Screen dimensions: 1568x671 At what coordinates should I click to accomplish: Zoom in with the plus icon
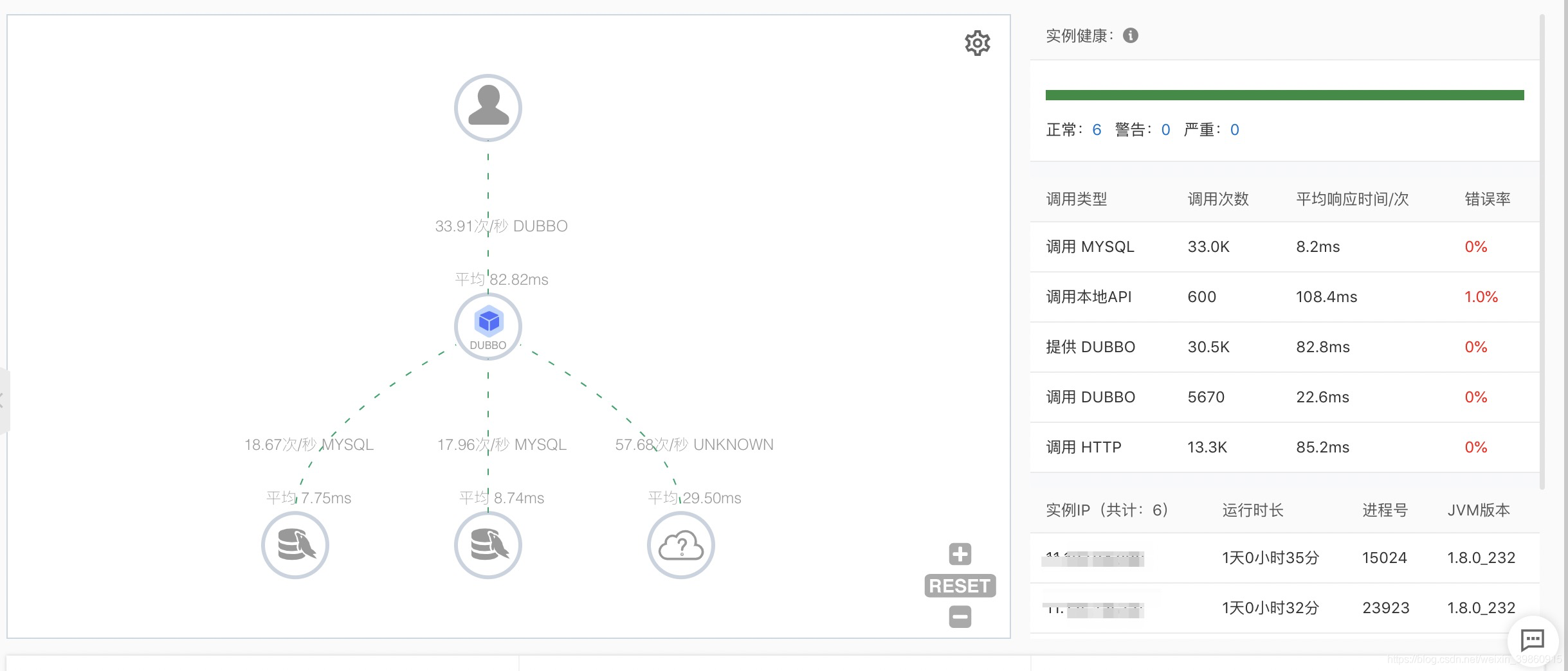tap(960, 554)
